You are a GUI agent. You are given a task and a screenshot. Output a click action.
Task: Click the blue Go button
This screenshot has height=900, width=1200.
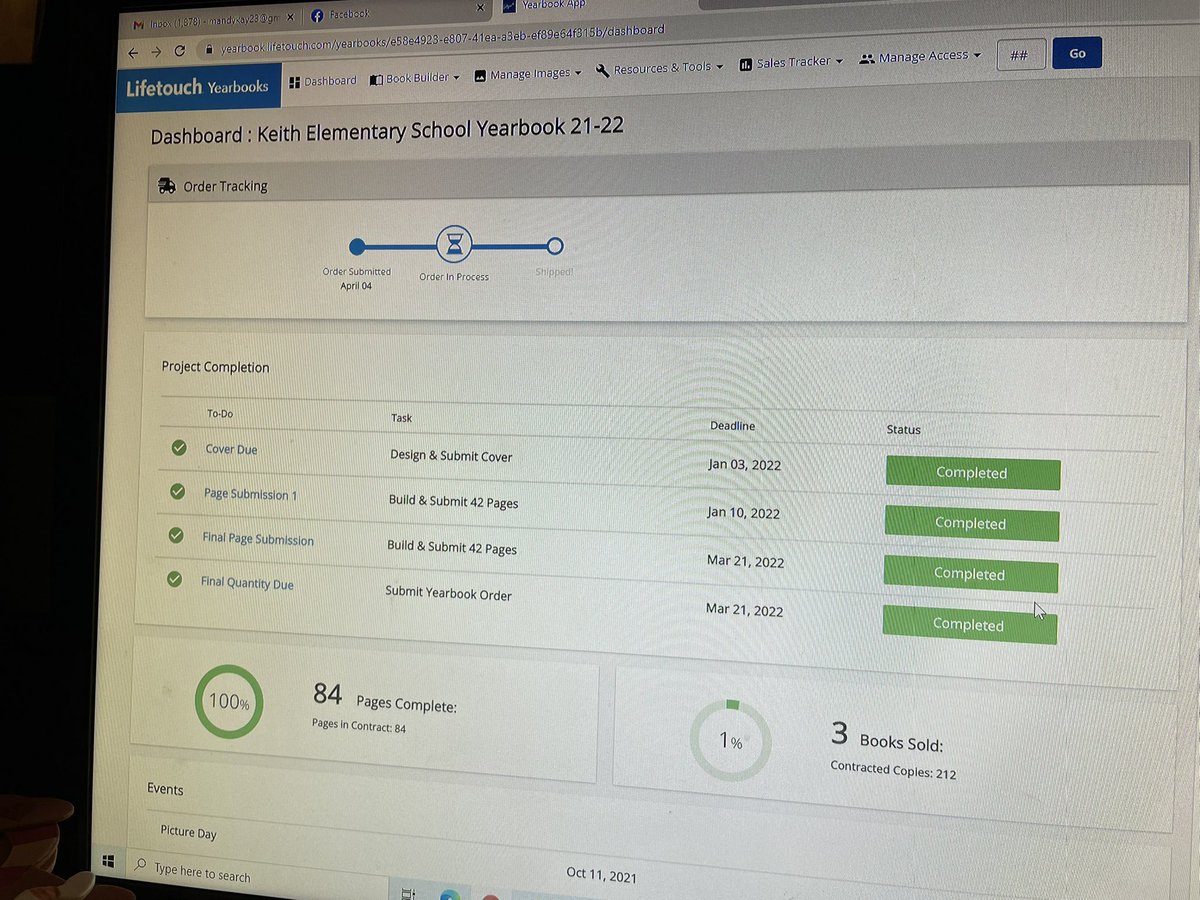pos(1077,53)
